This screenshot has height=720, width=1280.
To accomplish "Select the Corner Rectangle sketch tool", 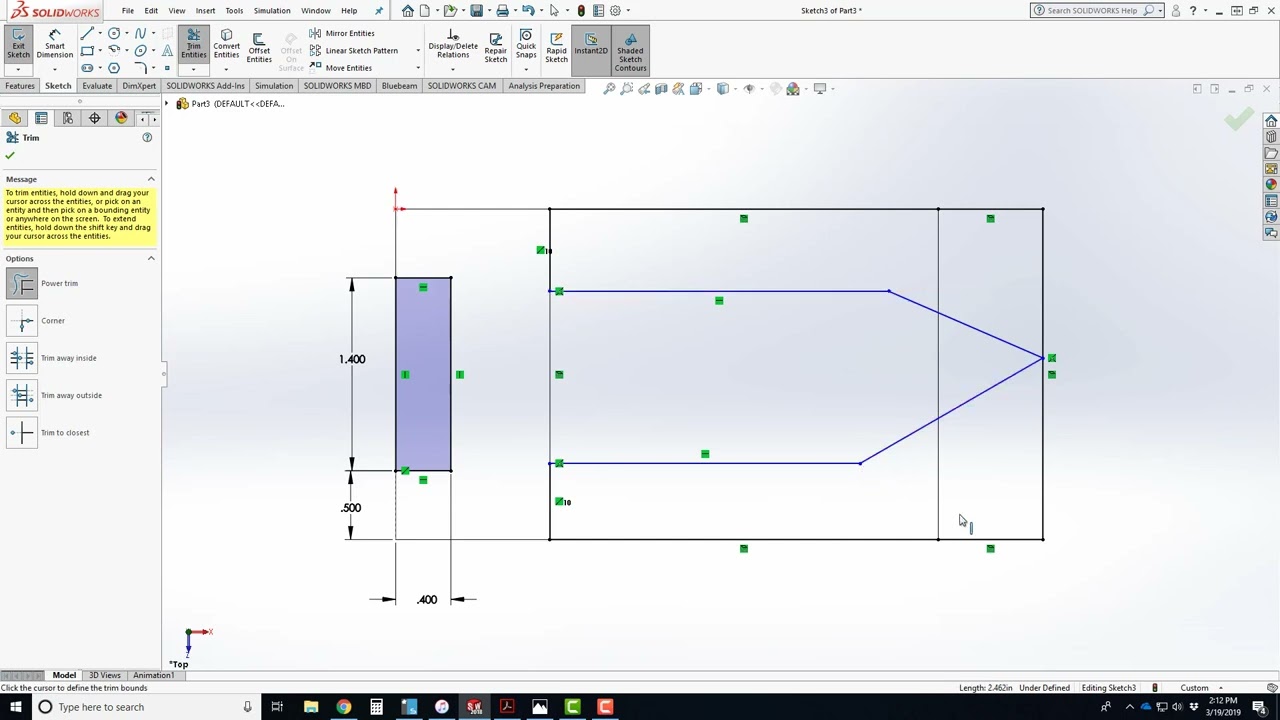I will 87,51.
